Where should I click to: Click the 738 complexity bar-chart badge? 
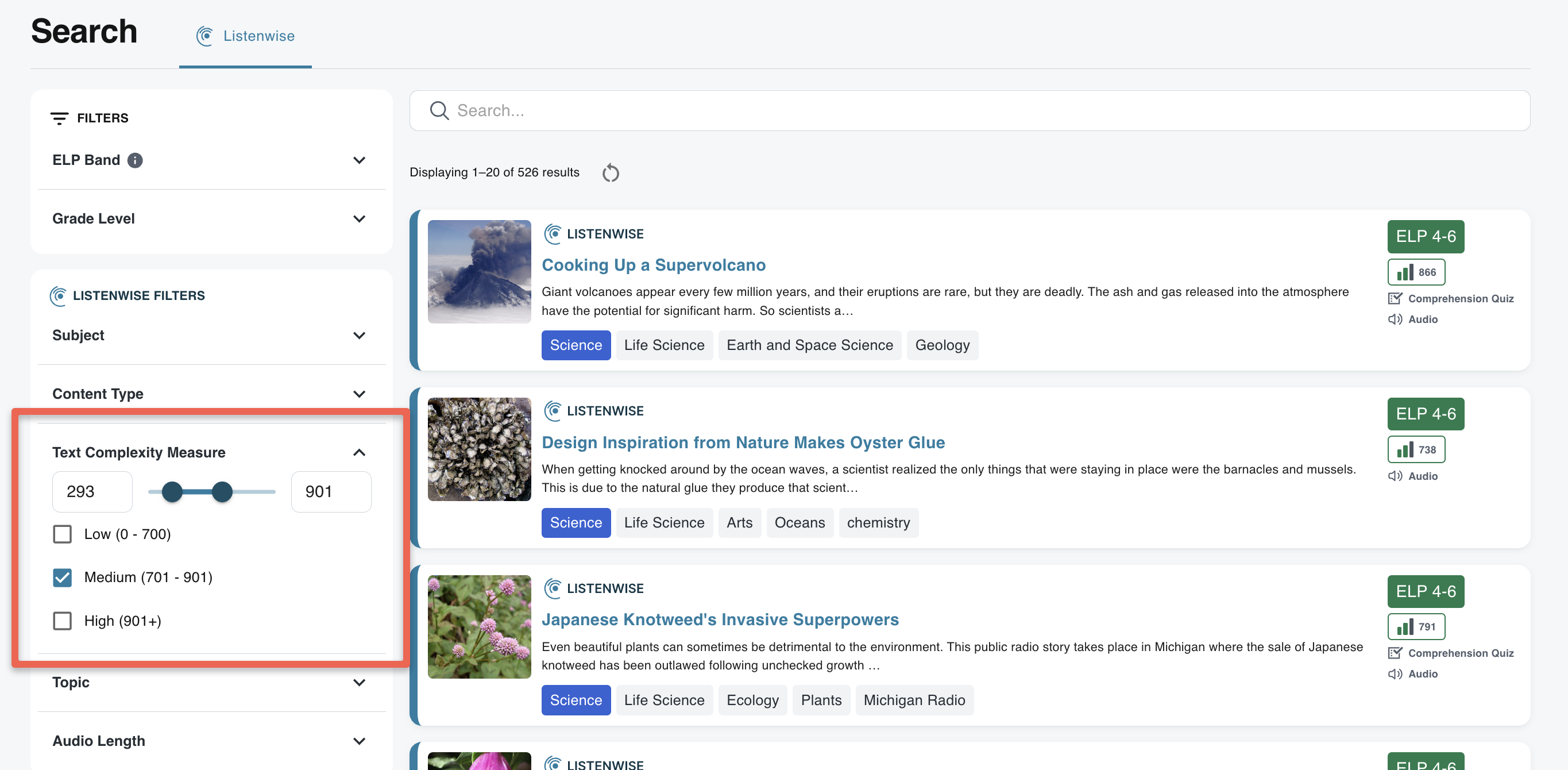pyautogui.click(x=1416, y=449)
